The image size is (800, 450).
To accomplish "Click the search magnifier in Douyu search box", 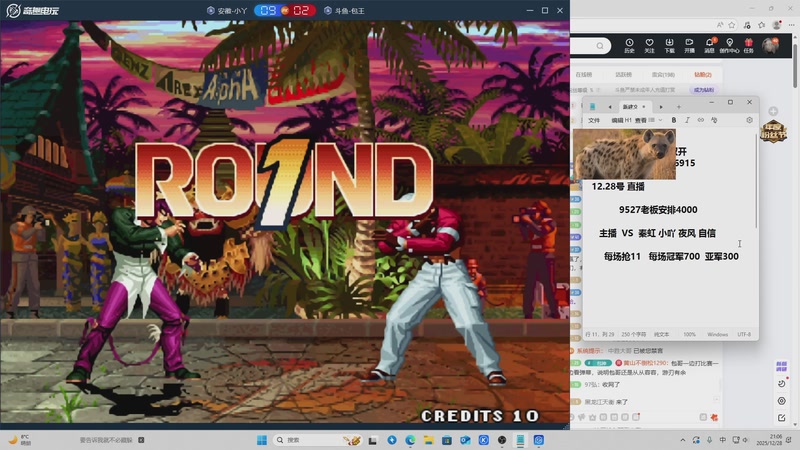I will [600, 46].
